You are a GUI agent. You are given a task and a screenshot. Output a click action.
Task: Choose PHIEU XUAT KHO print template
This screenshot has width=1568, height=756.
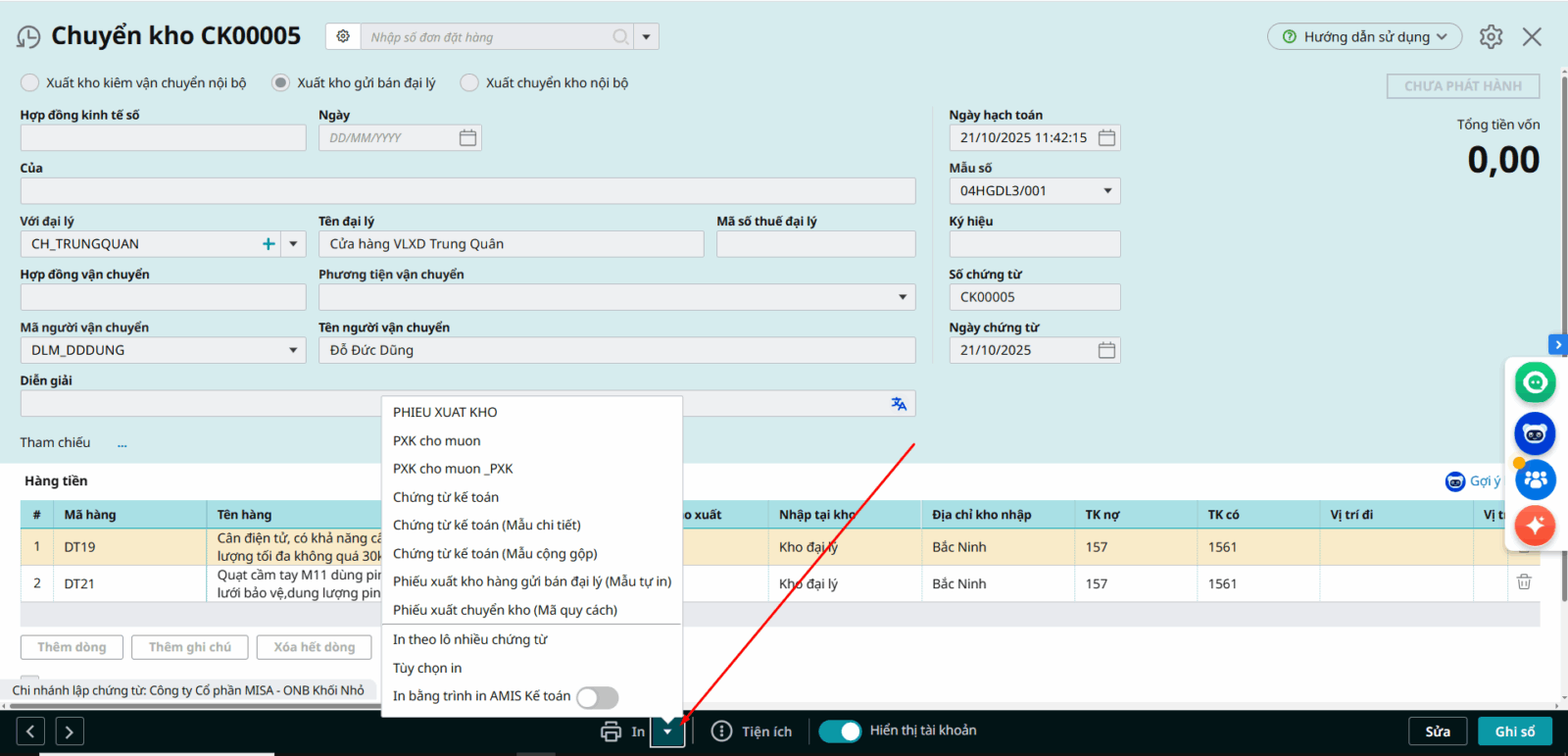pyautogui.click(x=445, y=413)
